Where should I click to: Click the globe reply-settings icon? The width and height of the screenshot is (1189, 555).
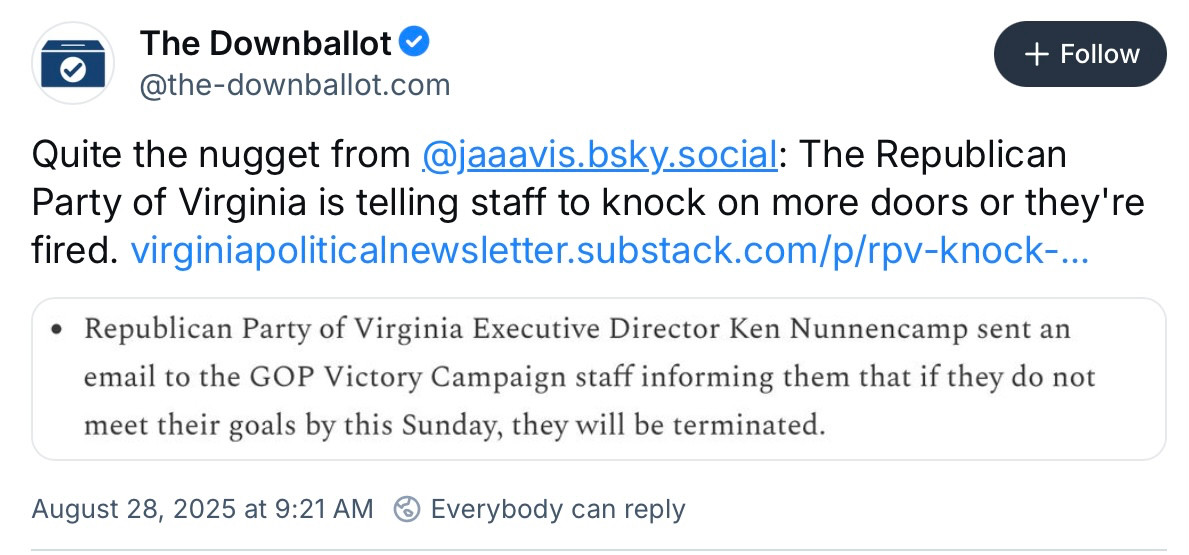click(x=407, y=509)
